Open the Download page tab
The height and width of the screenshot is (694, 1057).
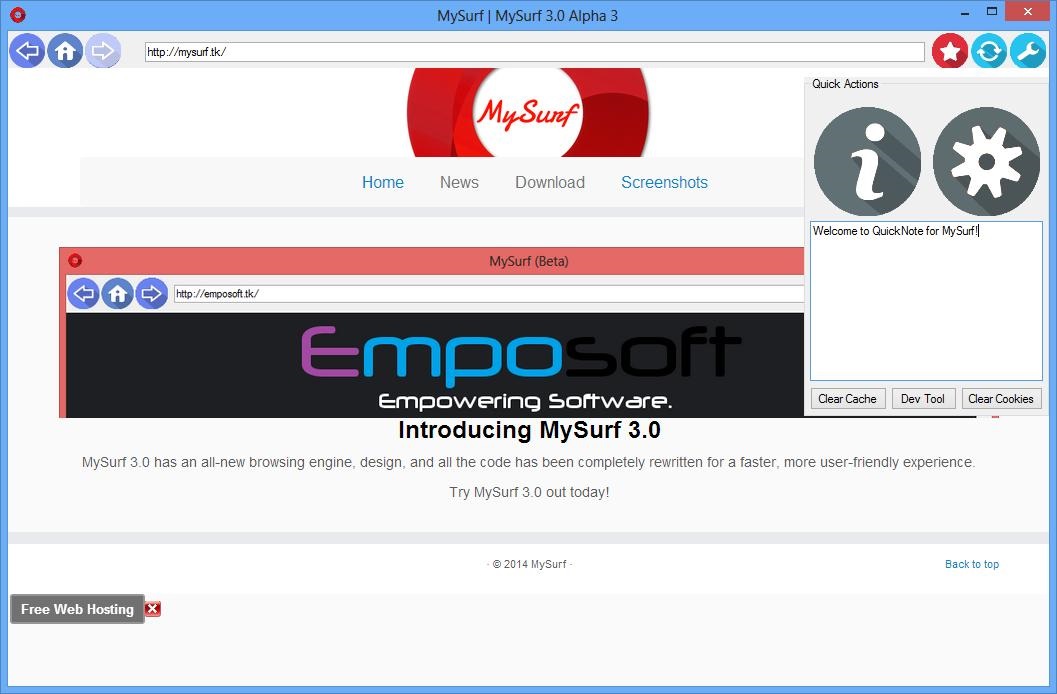[x=550, y=183]
